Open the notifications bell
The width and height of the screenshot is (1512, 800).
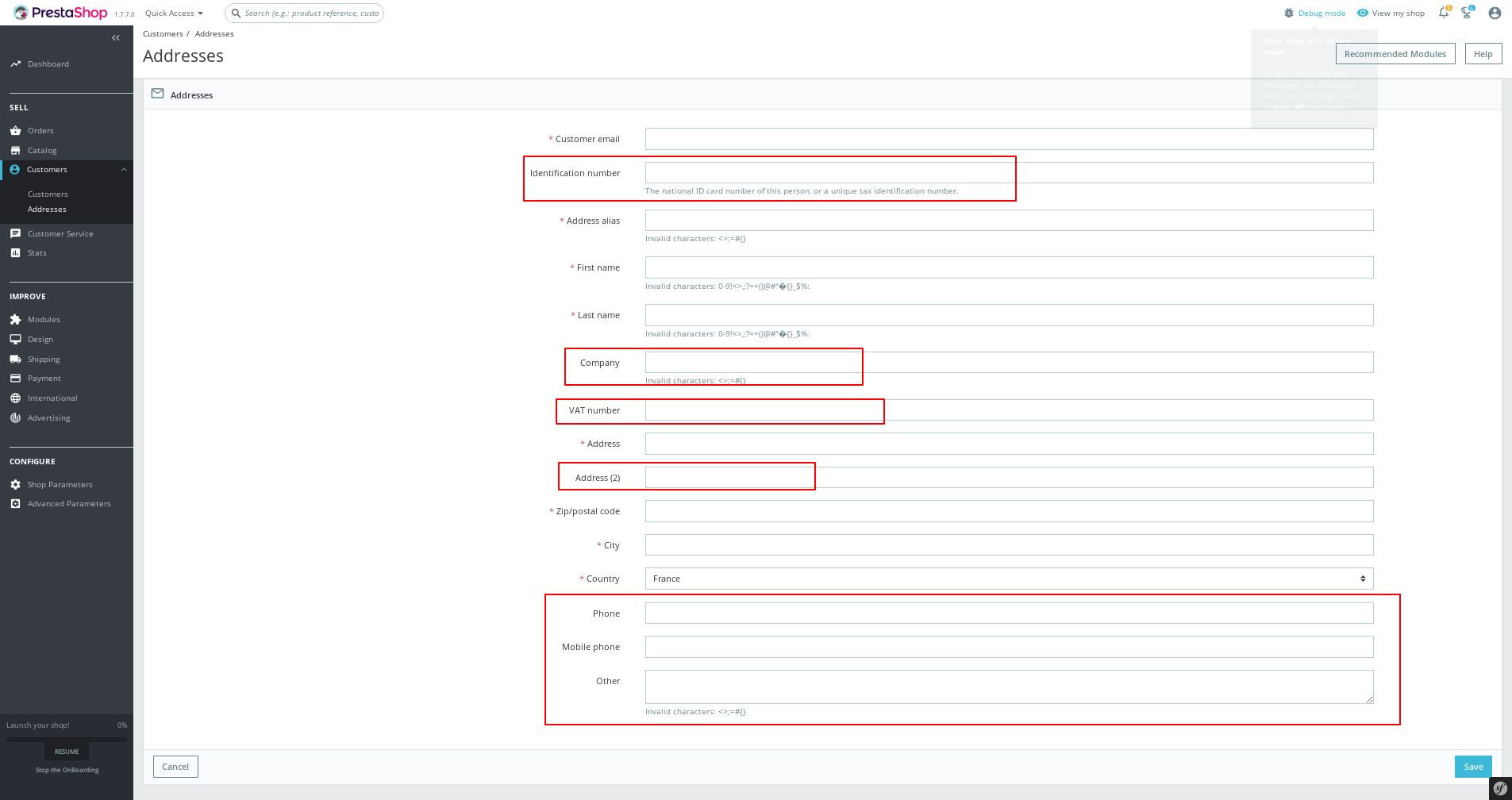pos(1444,13)
